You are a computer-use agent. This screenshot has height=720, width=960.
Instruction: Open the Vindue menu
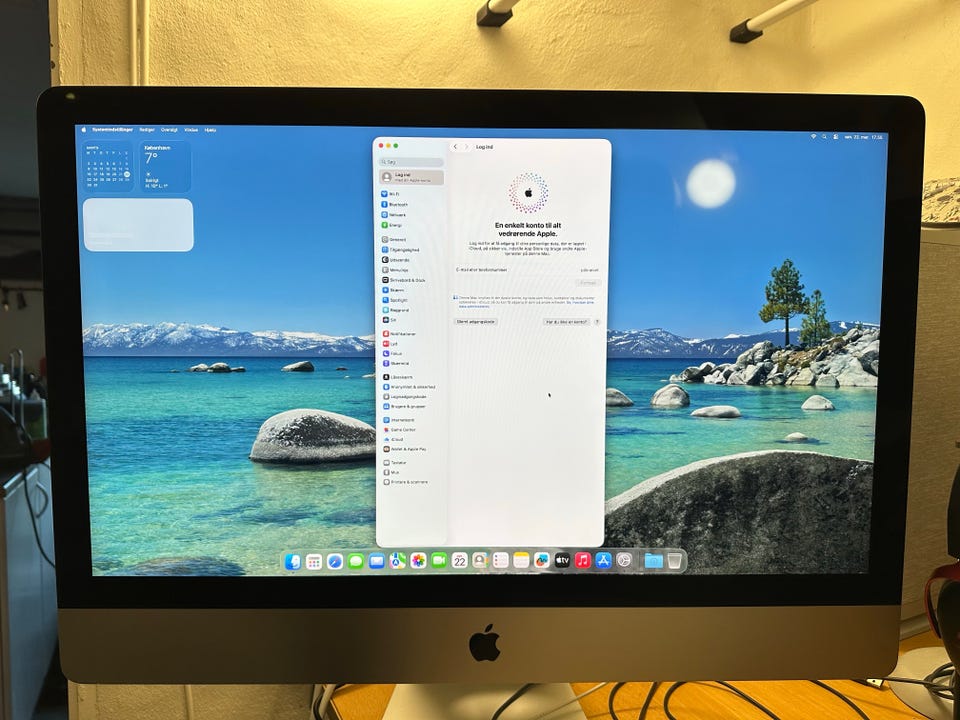[191, 130]
